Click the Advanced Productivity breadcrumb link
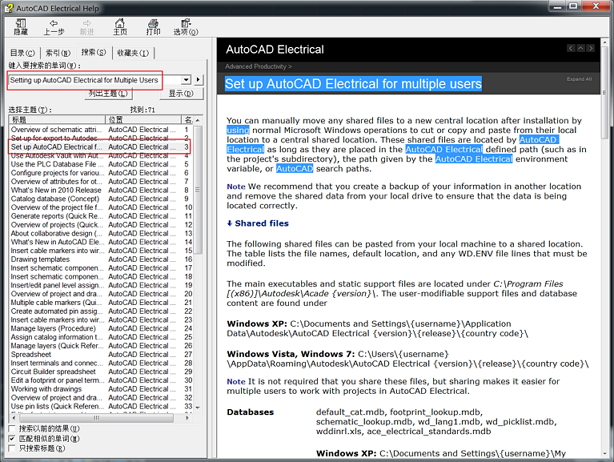The width and height of the screenshot is (614, 462). tap(256, 67)
